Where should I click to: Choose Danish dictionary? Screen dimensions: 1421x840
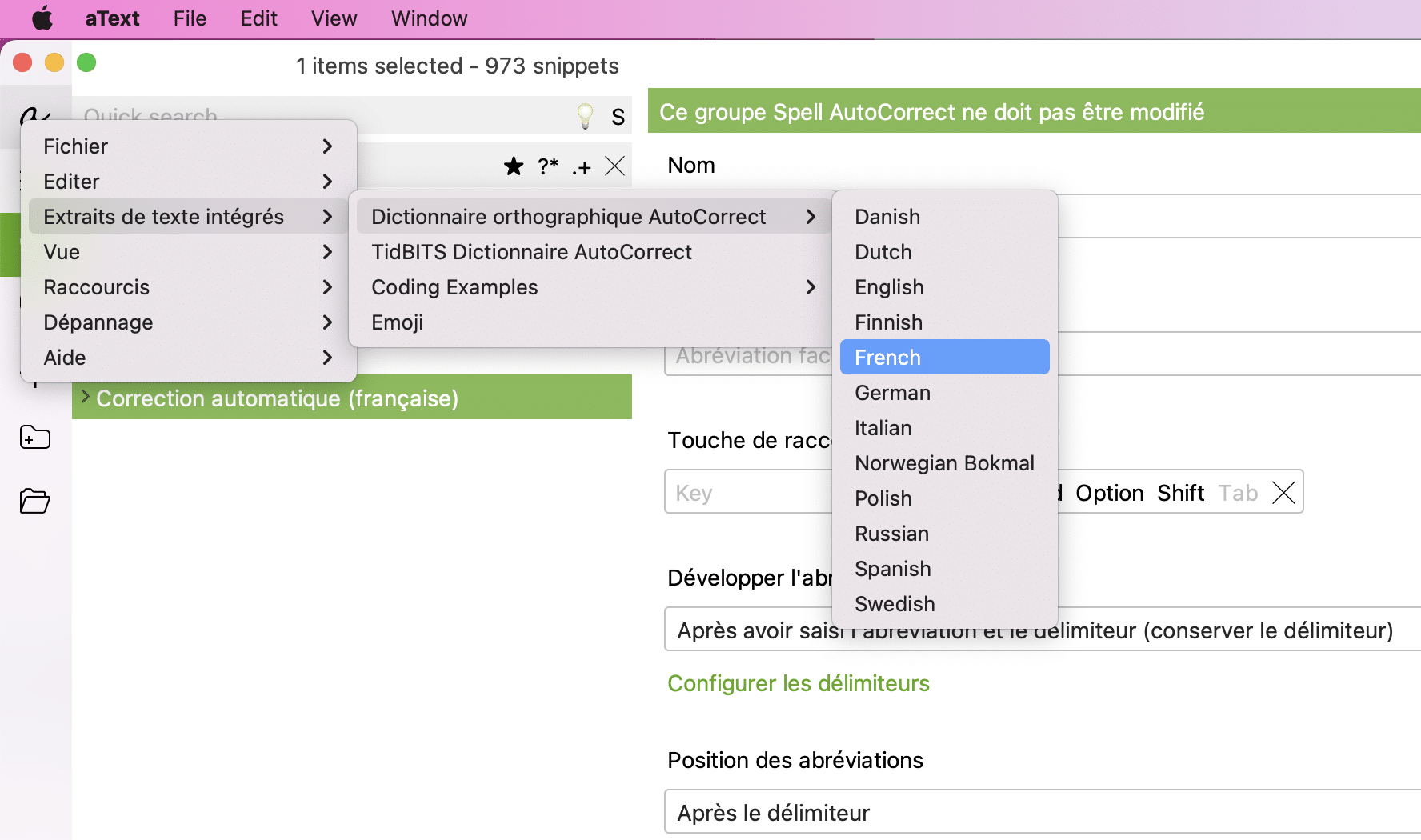coord(945,217)
